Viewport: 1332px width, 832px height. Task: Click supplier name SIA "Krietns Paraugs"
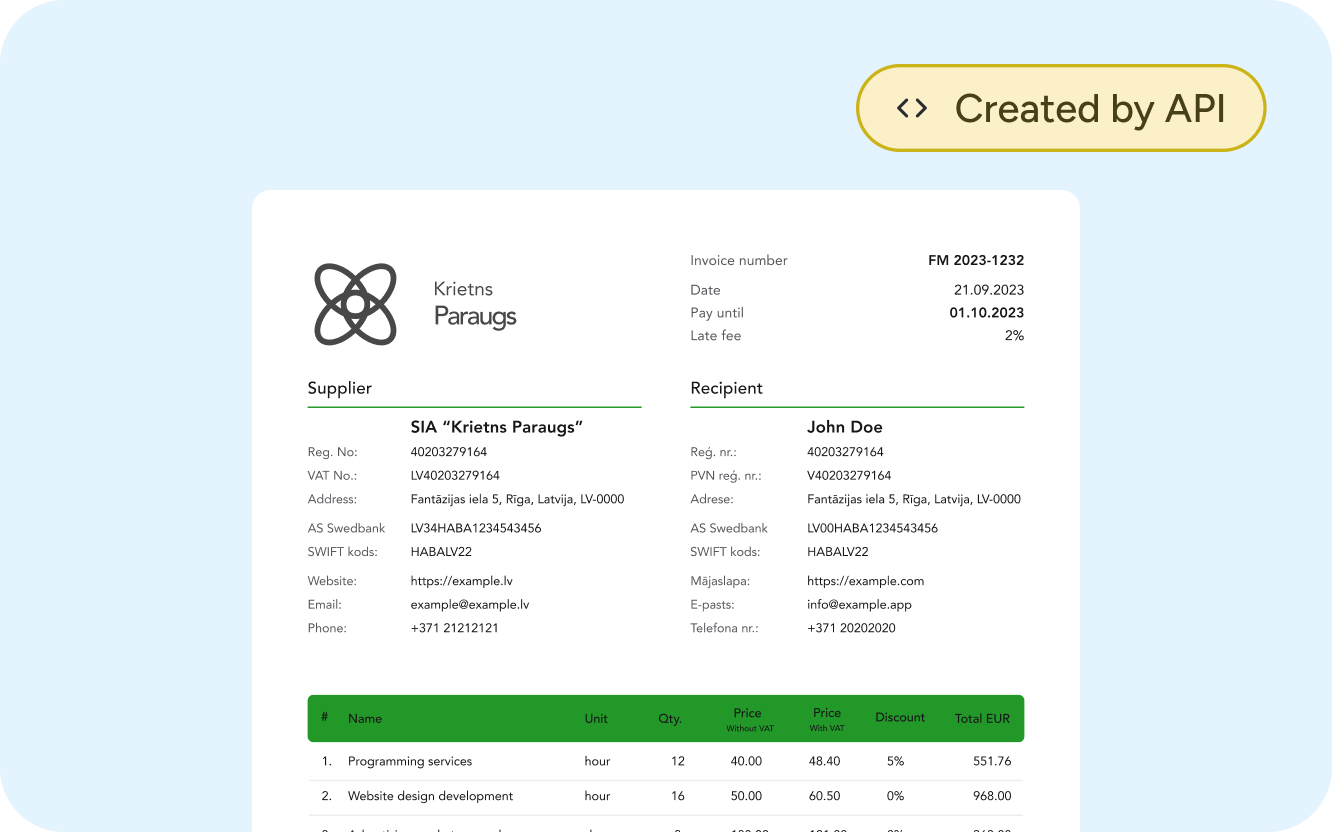497,427
